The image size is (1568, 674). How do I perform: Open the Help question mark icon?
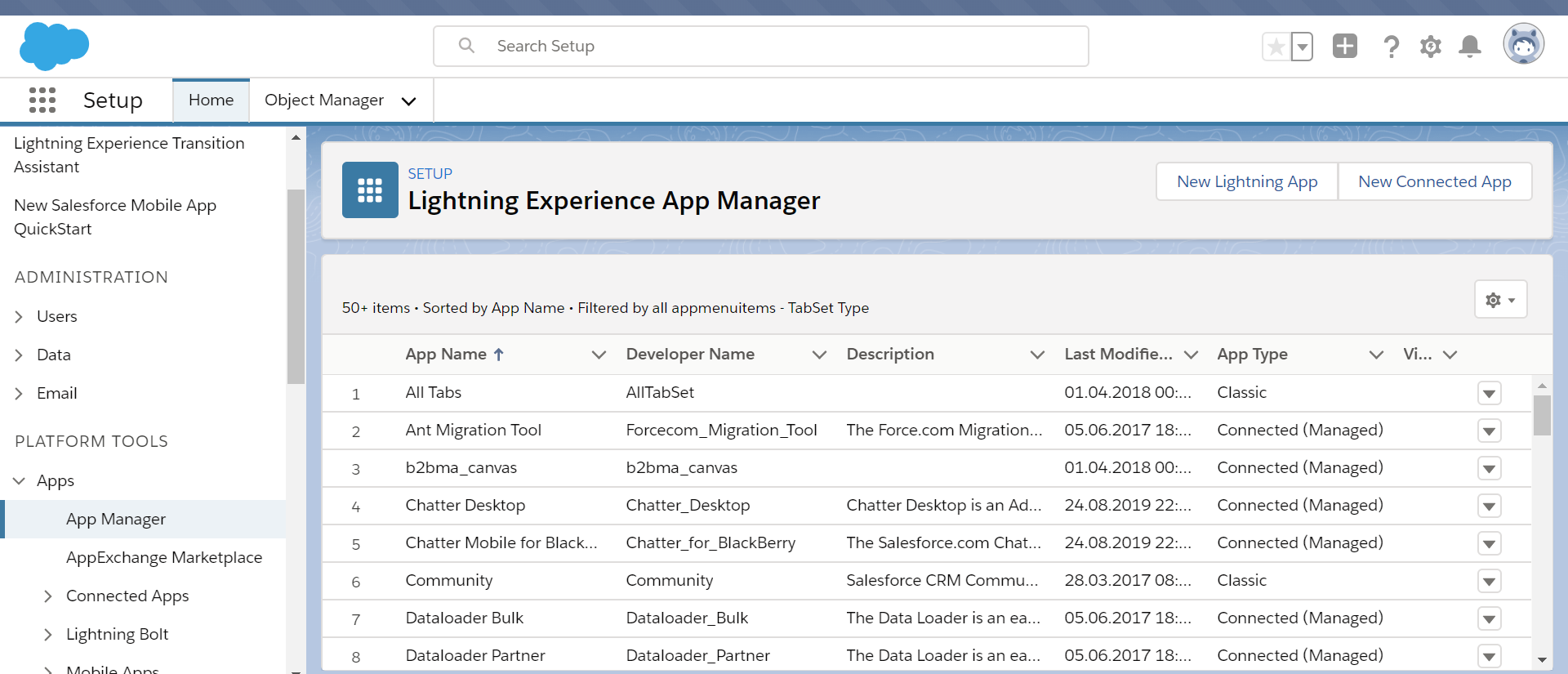tap(1391, 47)
